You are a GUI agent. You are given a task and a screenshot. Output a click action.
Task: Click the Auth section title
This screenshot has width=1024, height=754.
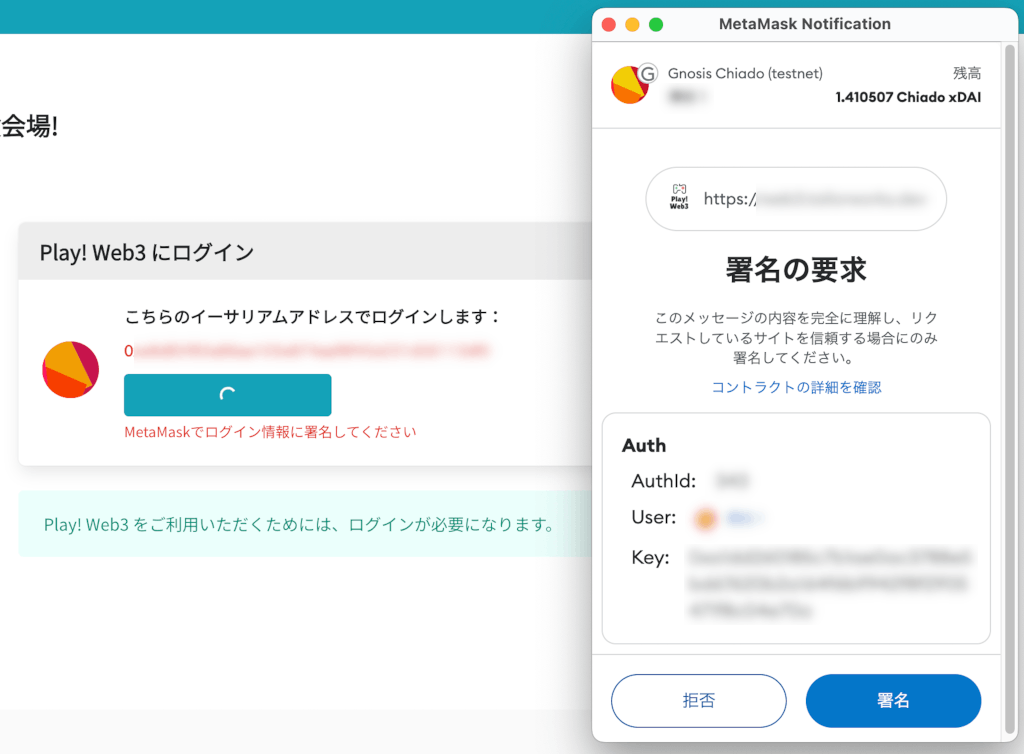pyautogui.click(x=644, y=445)
